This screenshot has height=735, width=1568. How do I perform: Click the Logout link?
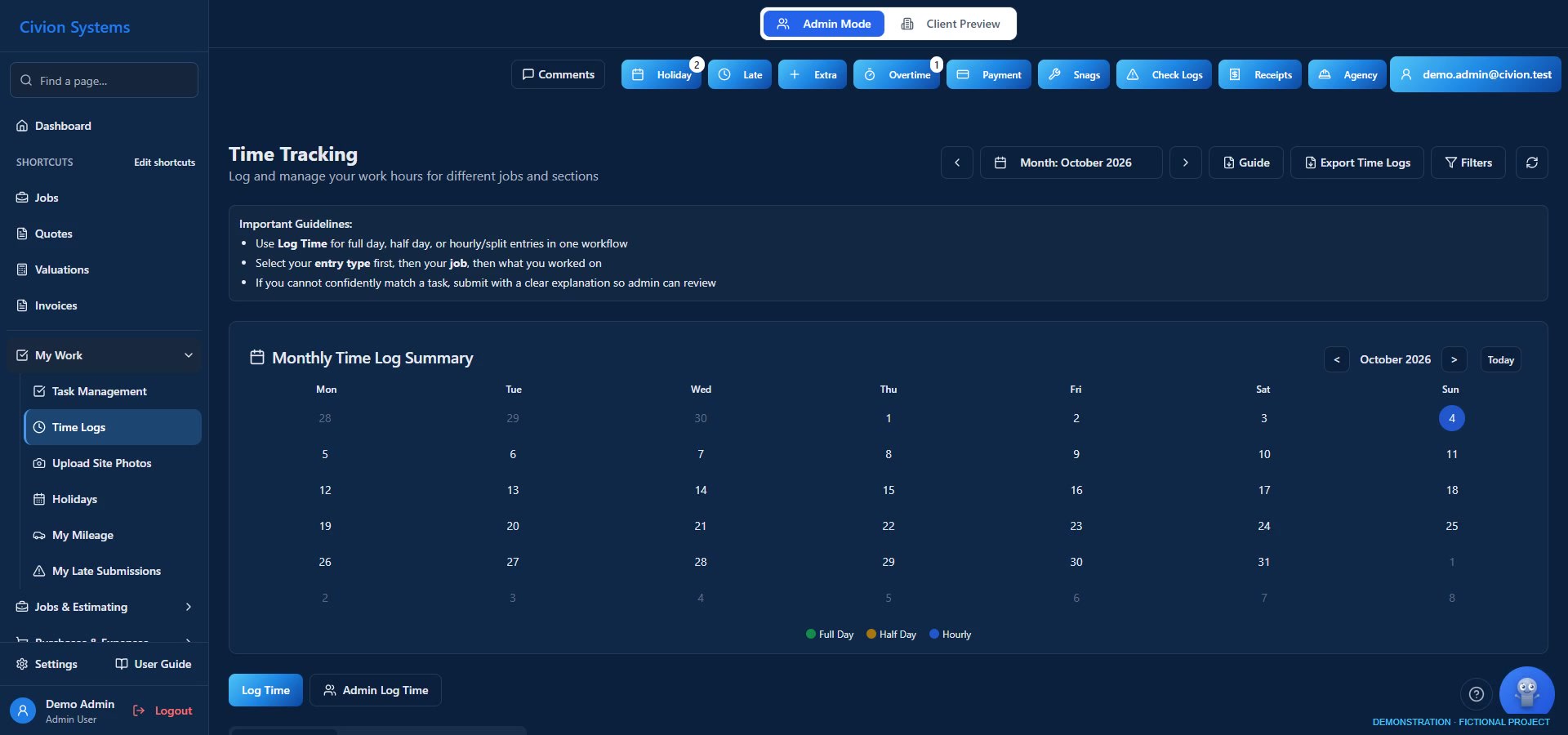tap(163, 710)
